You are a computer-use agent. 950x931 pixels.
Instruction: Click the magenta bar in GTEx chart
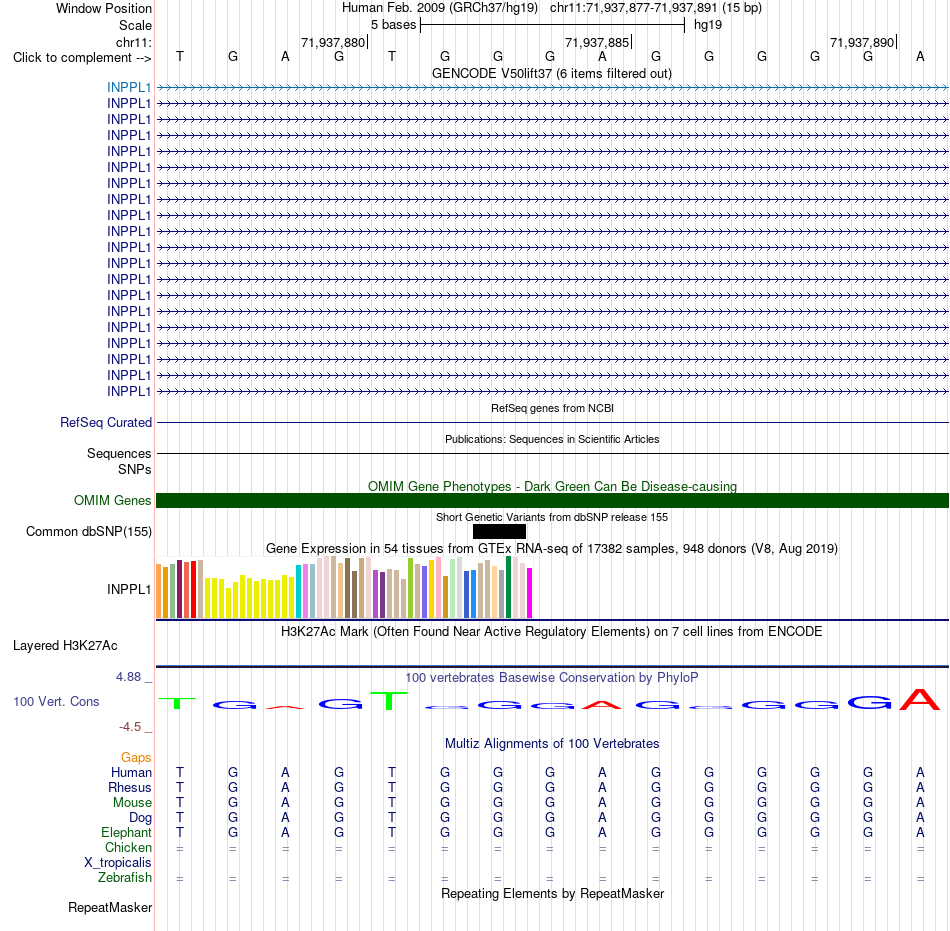530,593
